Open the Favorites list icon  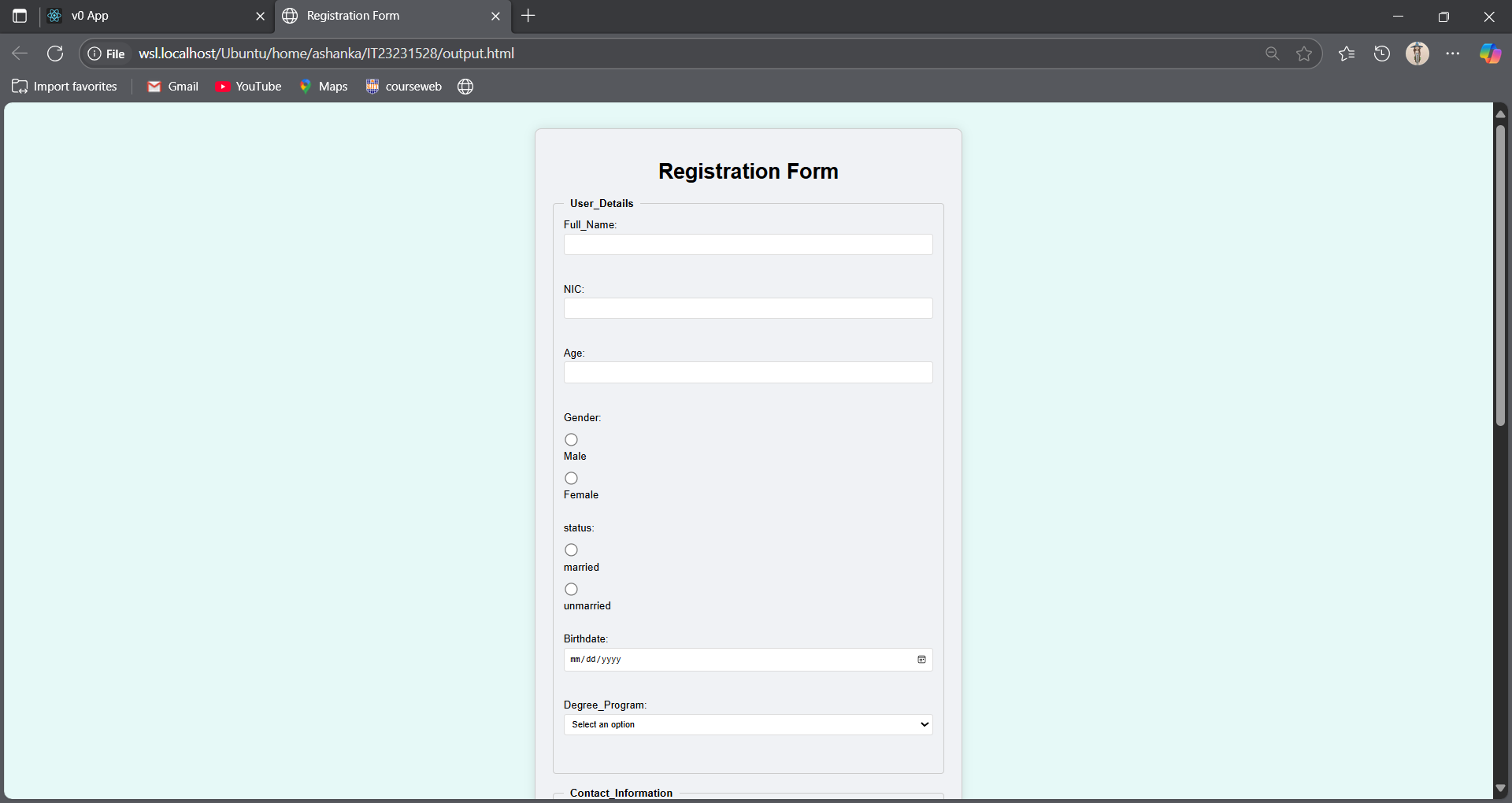(1347, 54)
